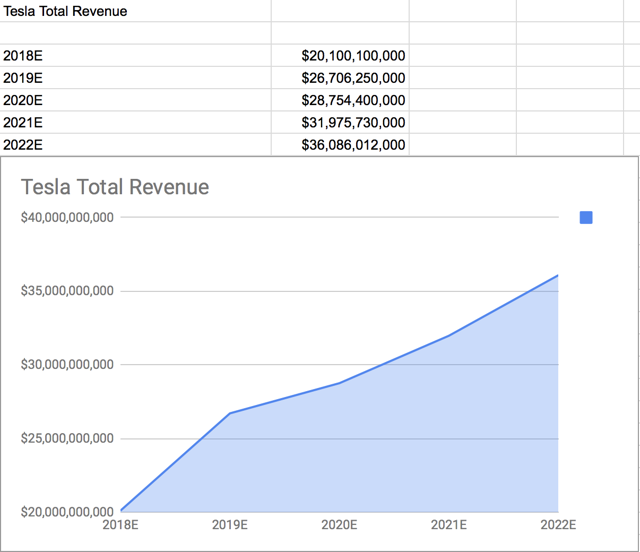640x552 pixels.
Task: Click the $20,000,000,000 axis label
Action: click(x=67, y=512)
